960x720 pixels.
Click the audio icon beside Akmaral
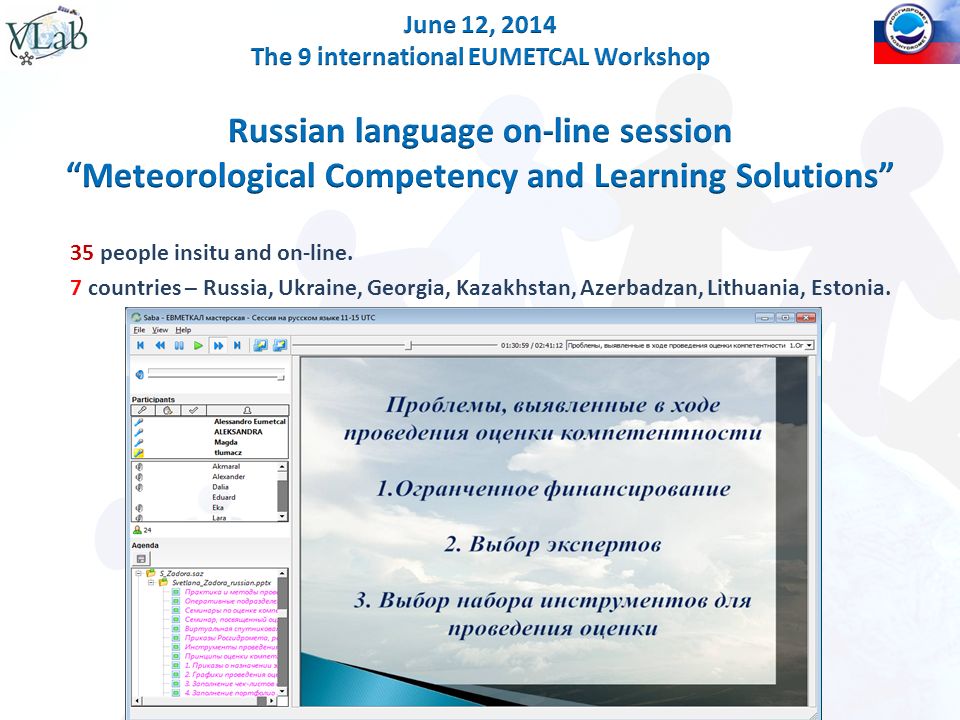(139, 467)
